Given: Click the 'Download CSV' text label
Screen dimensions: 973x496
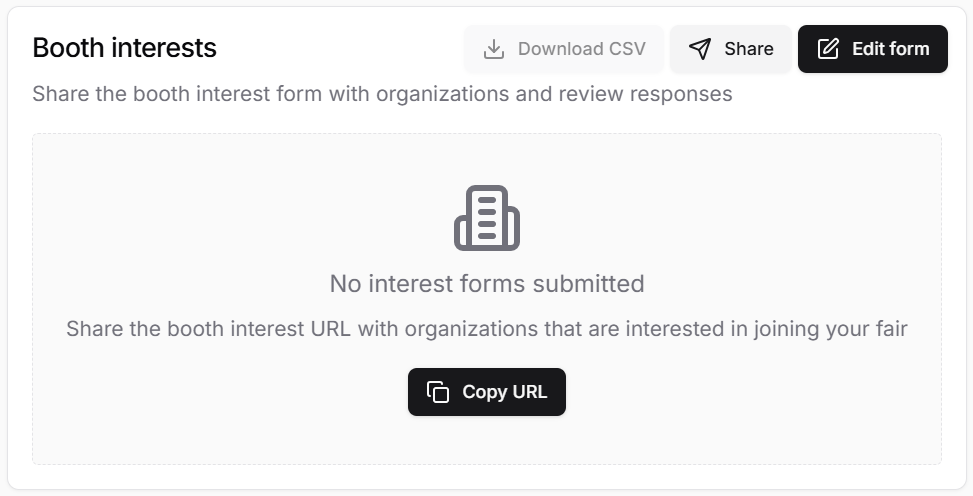Looking at the screenshot, I should (x=581, y=49).
